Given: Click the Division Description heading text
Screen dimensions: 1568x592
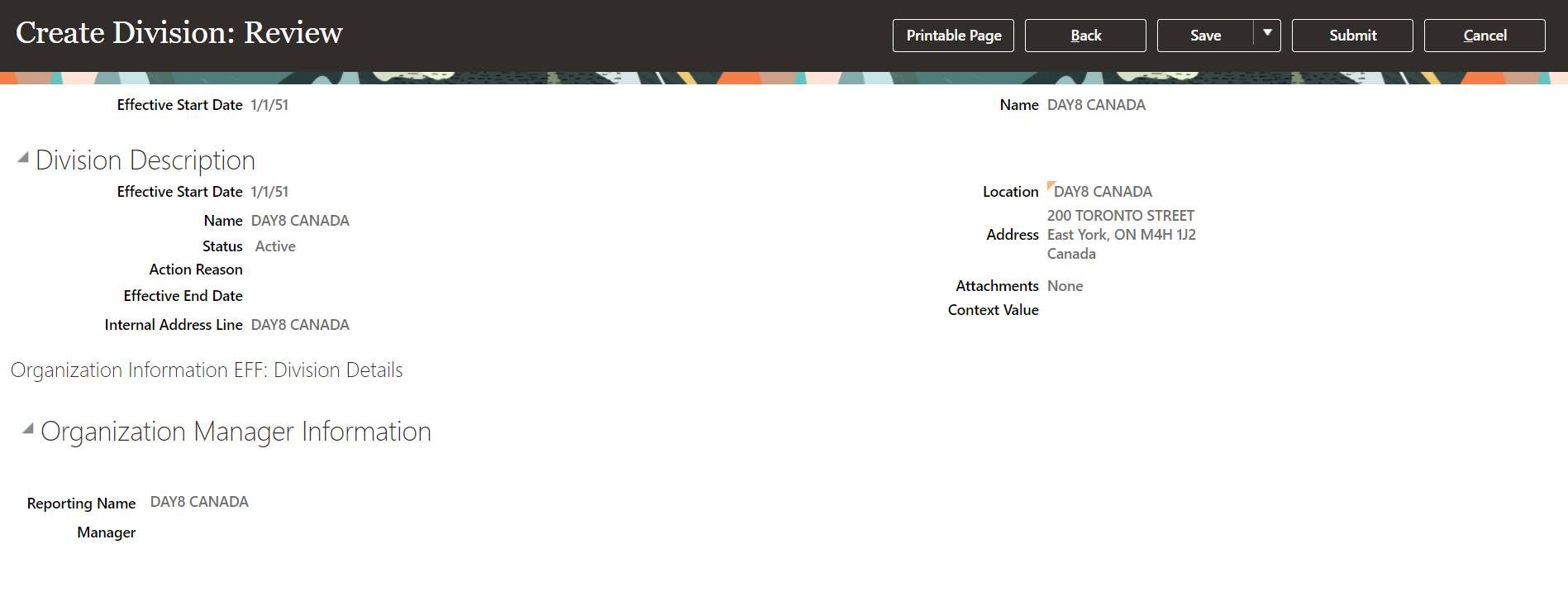Looking at the screenshot, I should tap(145, 160).
